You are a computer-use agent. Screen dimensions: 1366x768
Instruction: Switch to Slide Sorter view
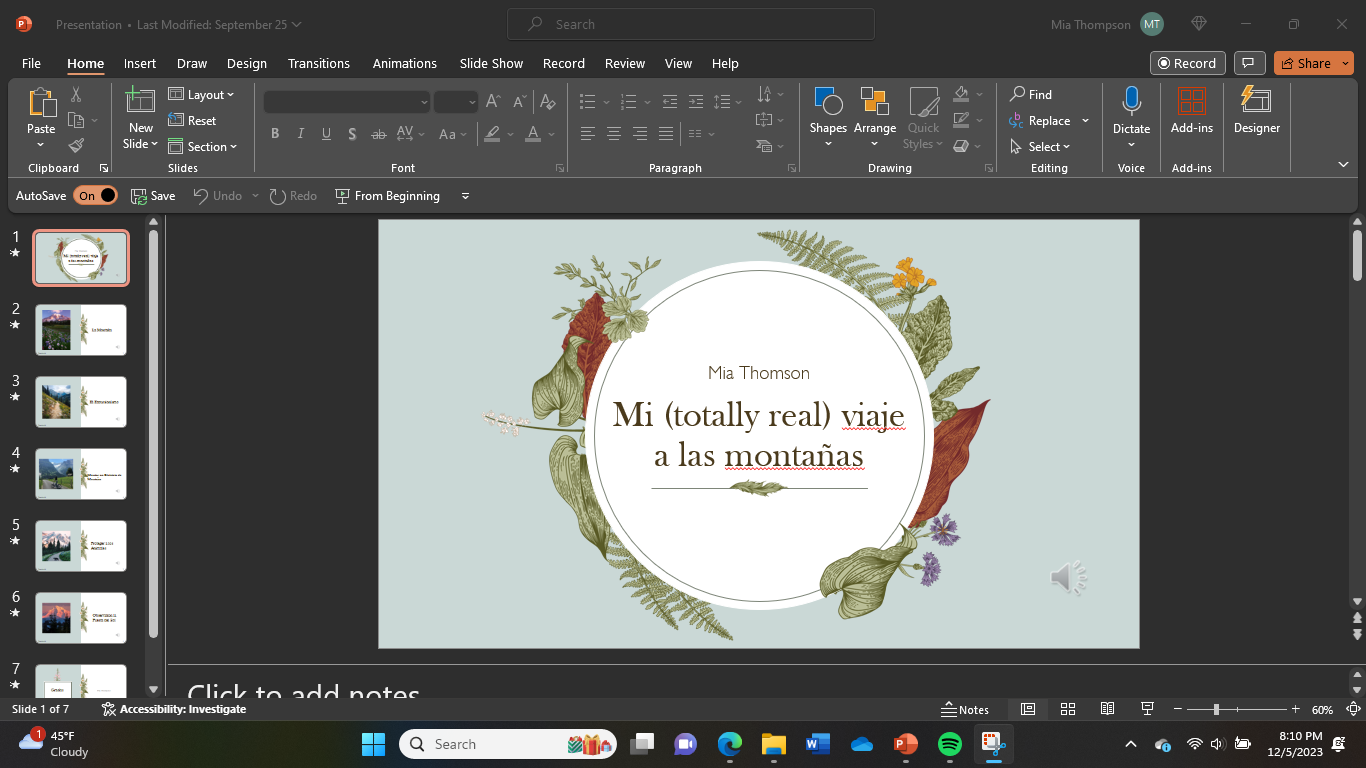pyautogui.click(x=1067, y=709)
